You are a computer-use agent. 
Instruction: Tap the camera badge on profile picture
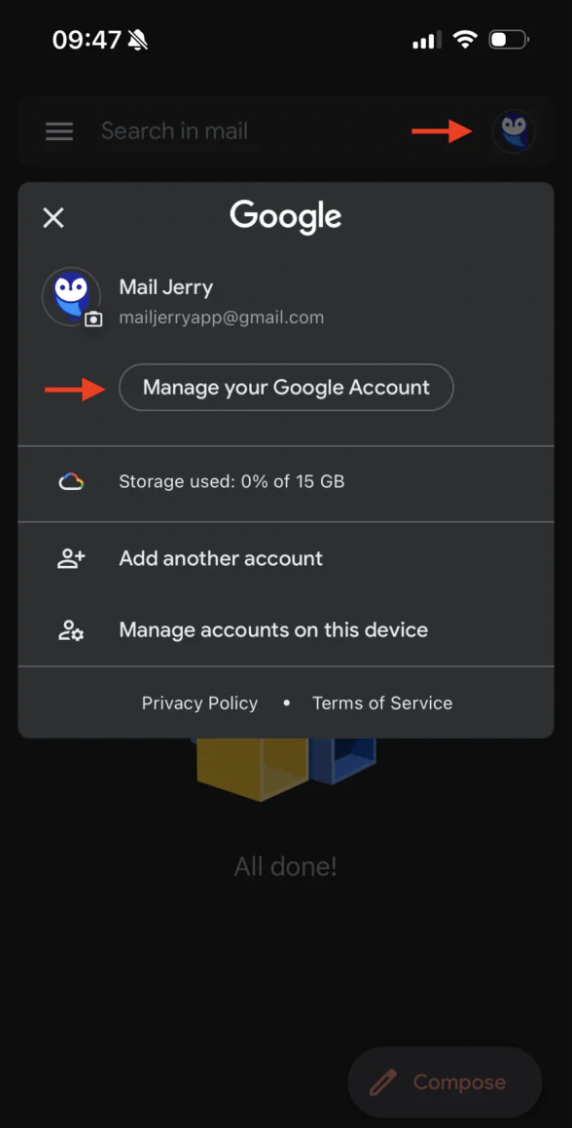pos(94,319)
